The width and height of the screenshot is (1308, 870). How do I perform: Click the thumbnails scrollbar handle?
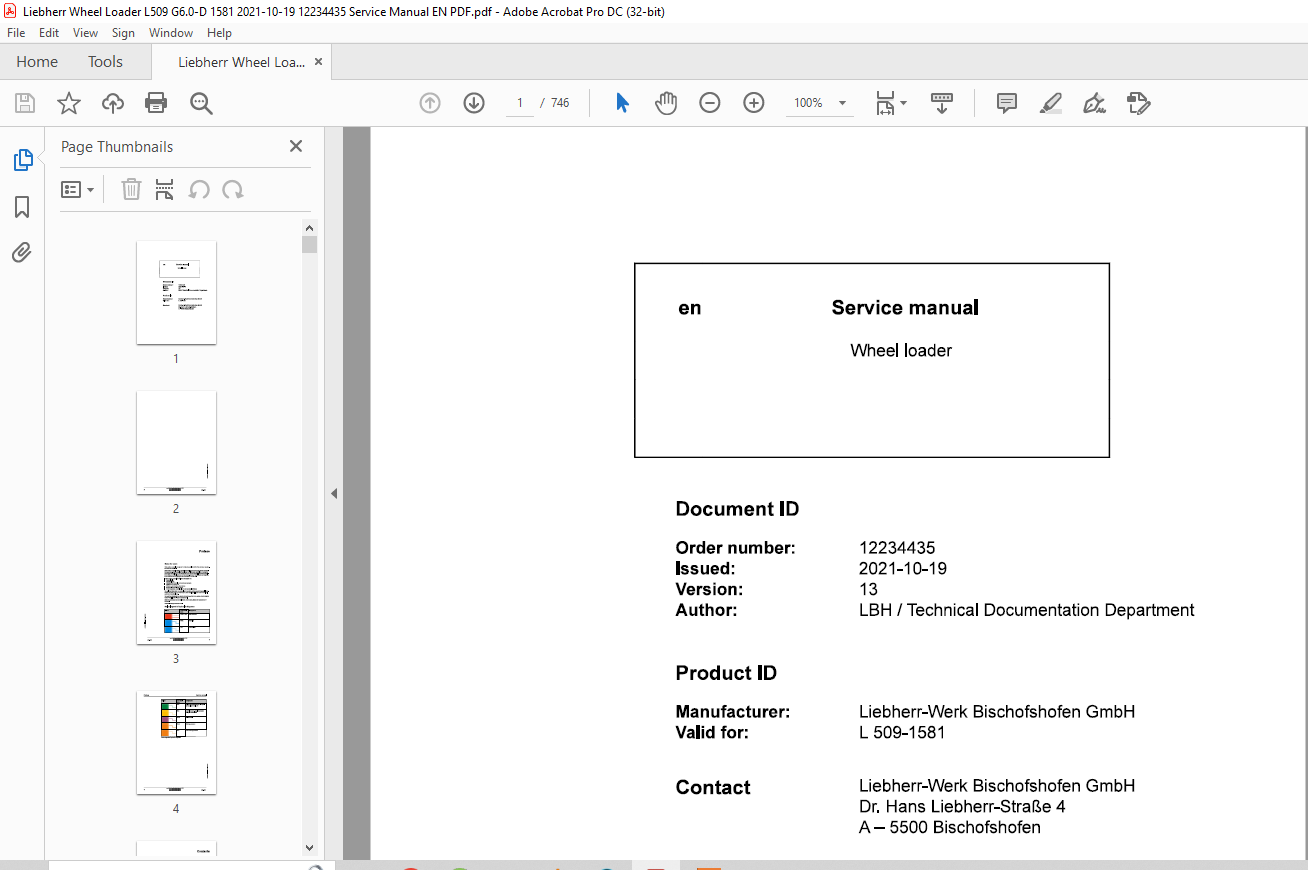(310, 245)
